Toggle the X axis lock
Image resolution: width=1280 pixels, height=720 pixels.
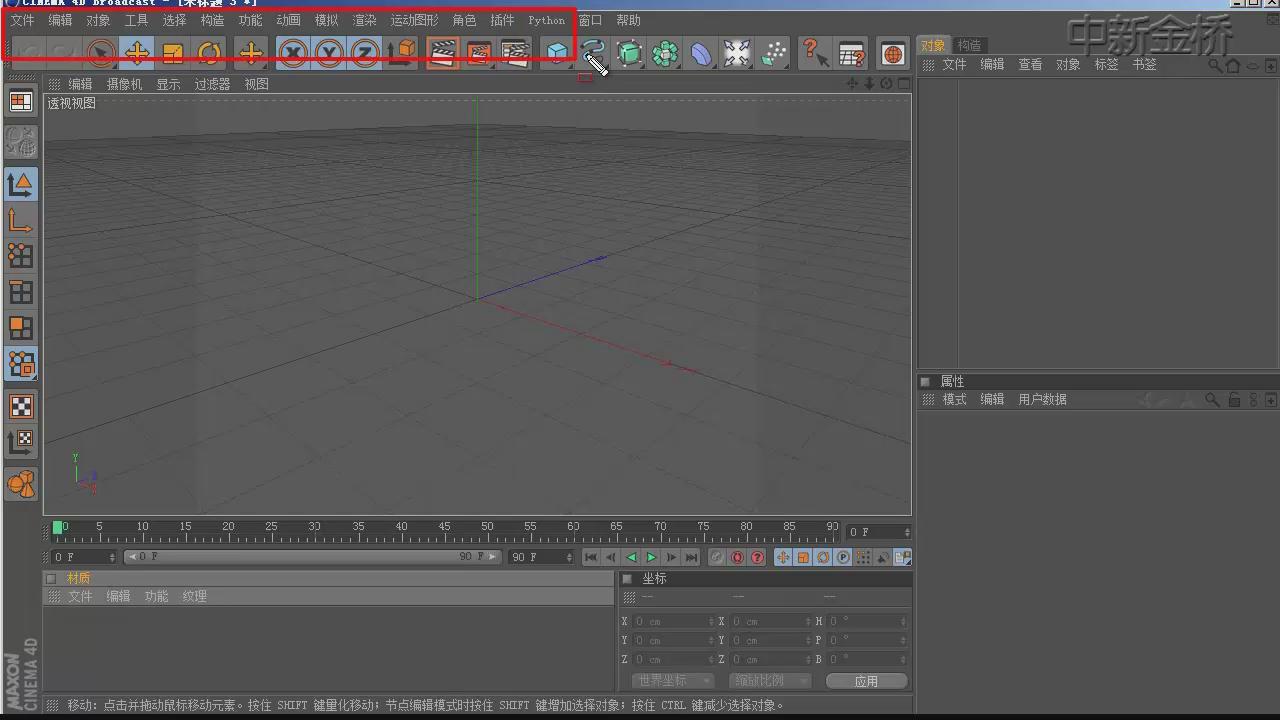(292, 53)
